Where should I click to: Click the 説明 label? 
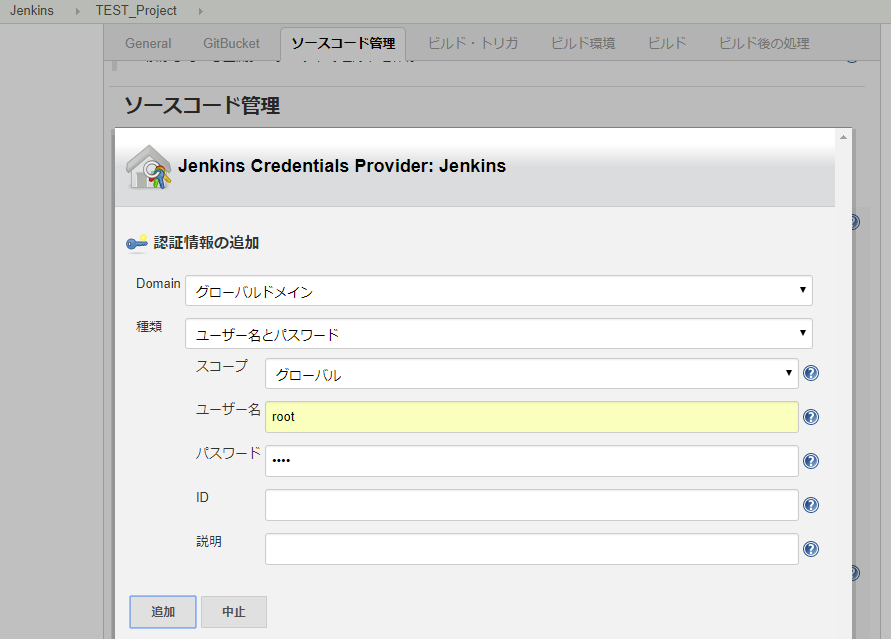pos(209,541)
